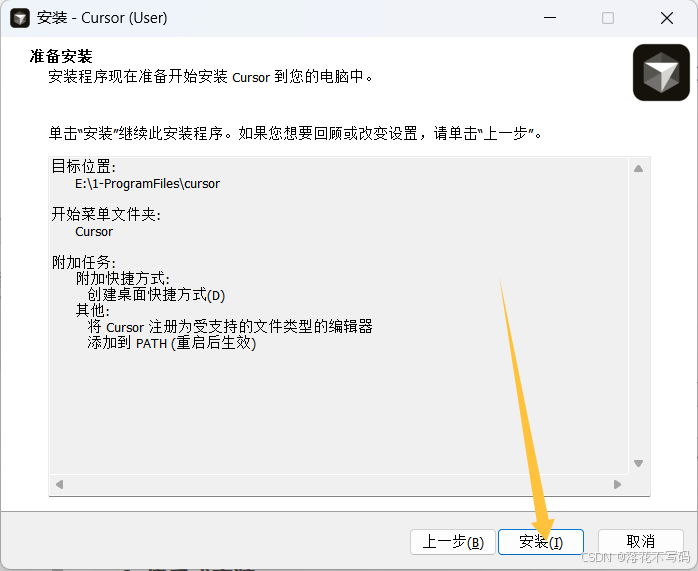
Task: Click 将 Cursor 注册为受支持的文件类型的编辑器 line
Action: tap(230, 327)
